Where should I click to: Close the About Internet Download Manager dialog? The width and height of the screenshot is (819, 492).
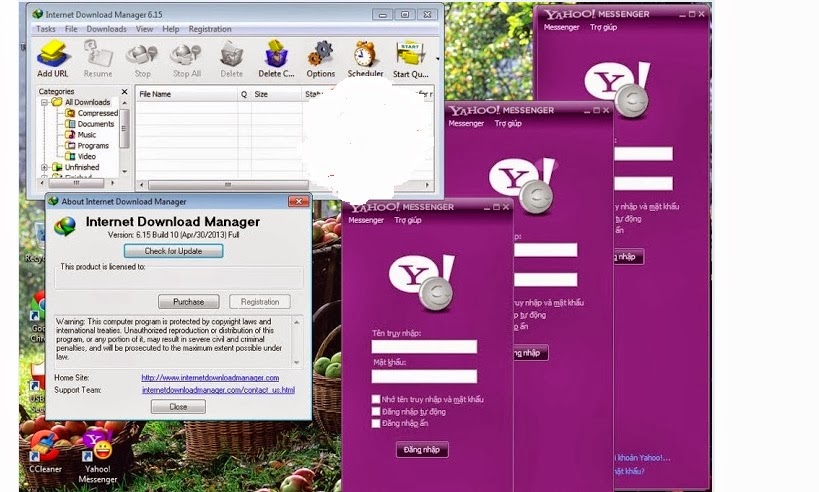coord(299,201)
